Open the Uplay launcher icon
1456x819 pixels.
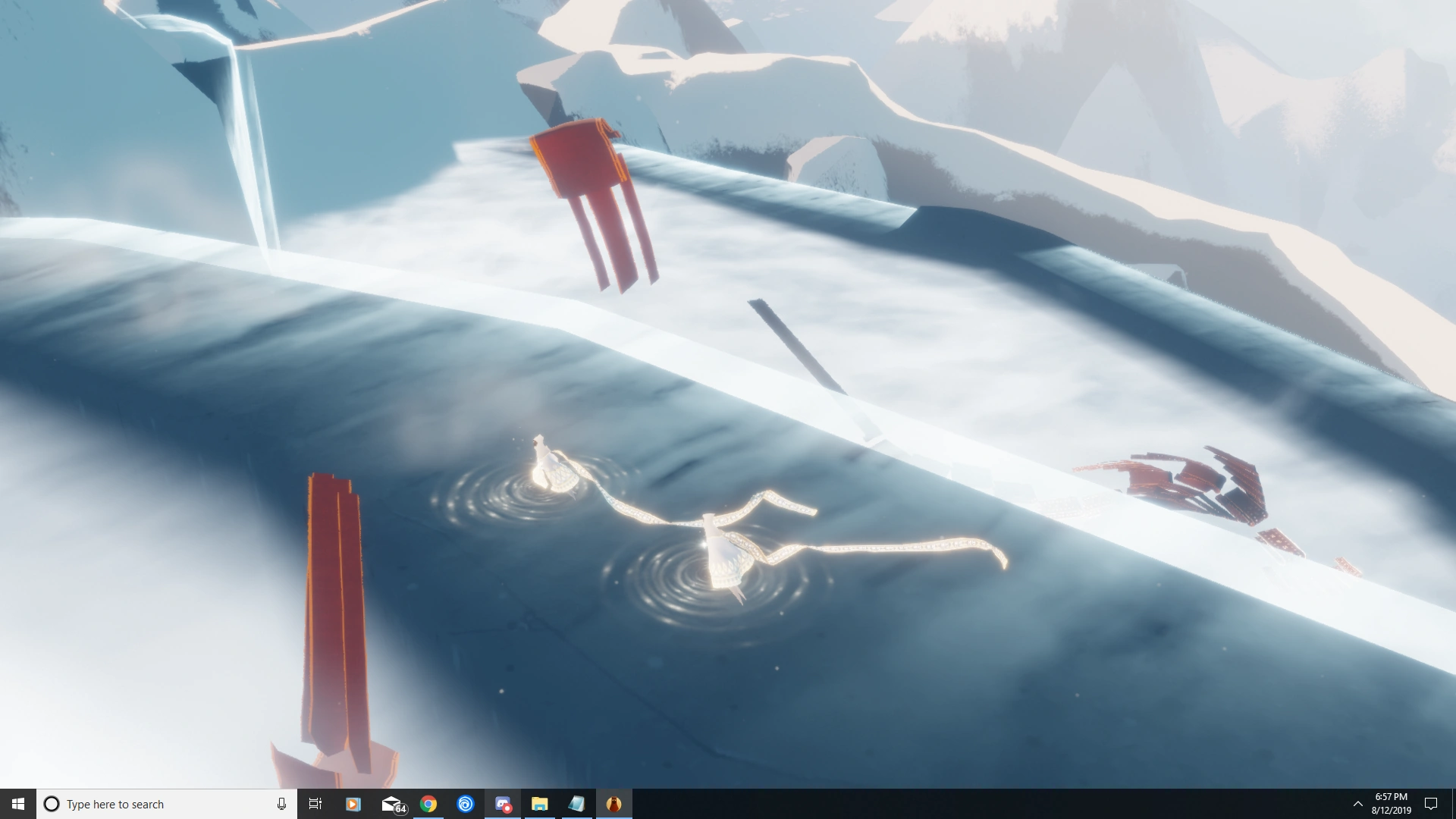[x=465, y=804]
